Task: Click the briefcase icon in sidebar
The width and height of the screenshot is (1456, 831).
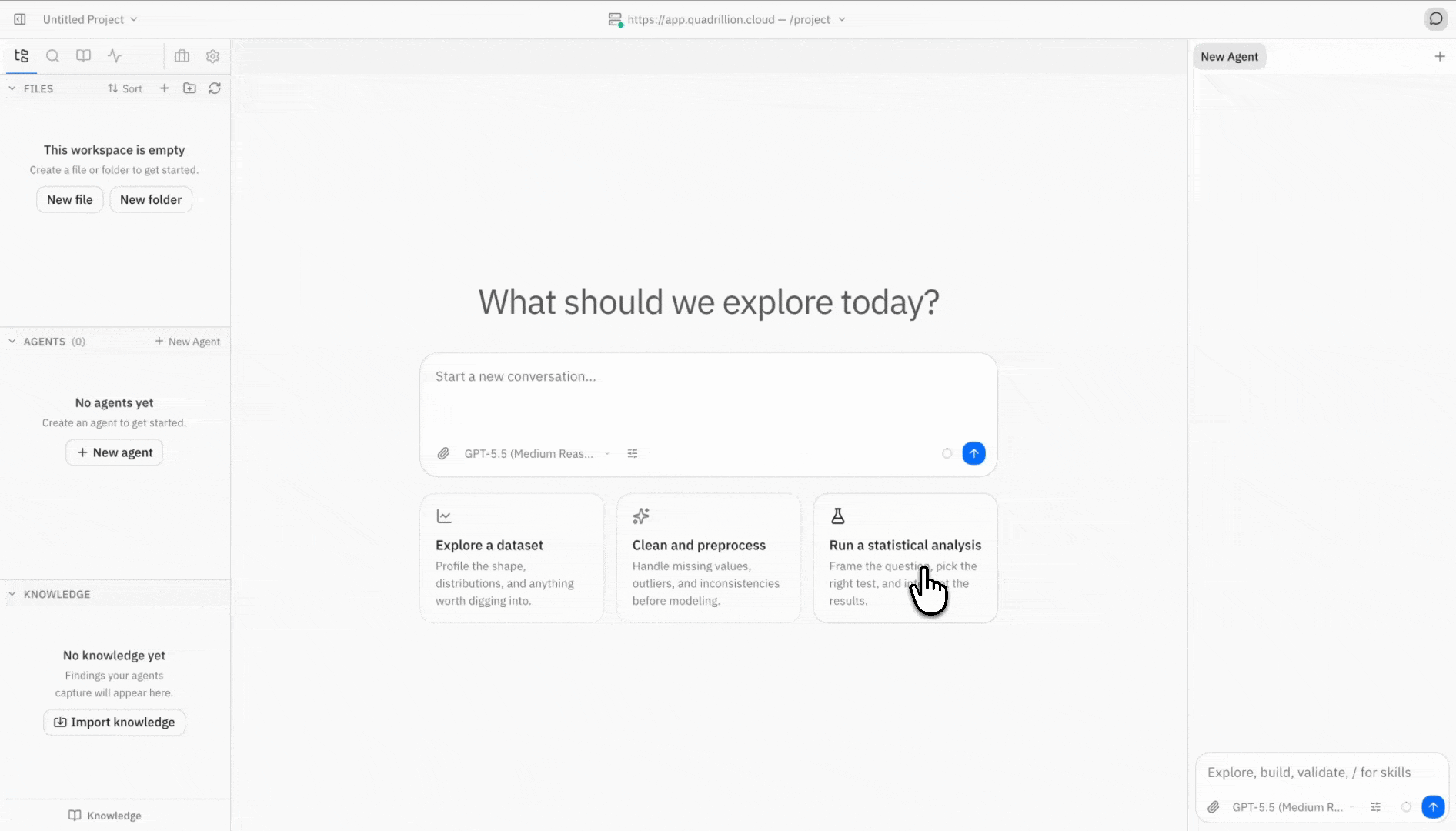Action: (182, 56)
